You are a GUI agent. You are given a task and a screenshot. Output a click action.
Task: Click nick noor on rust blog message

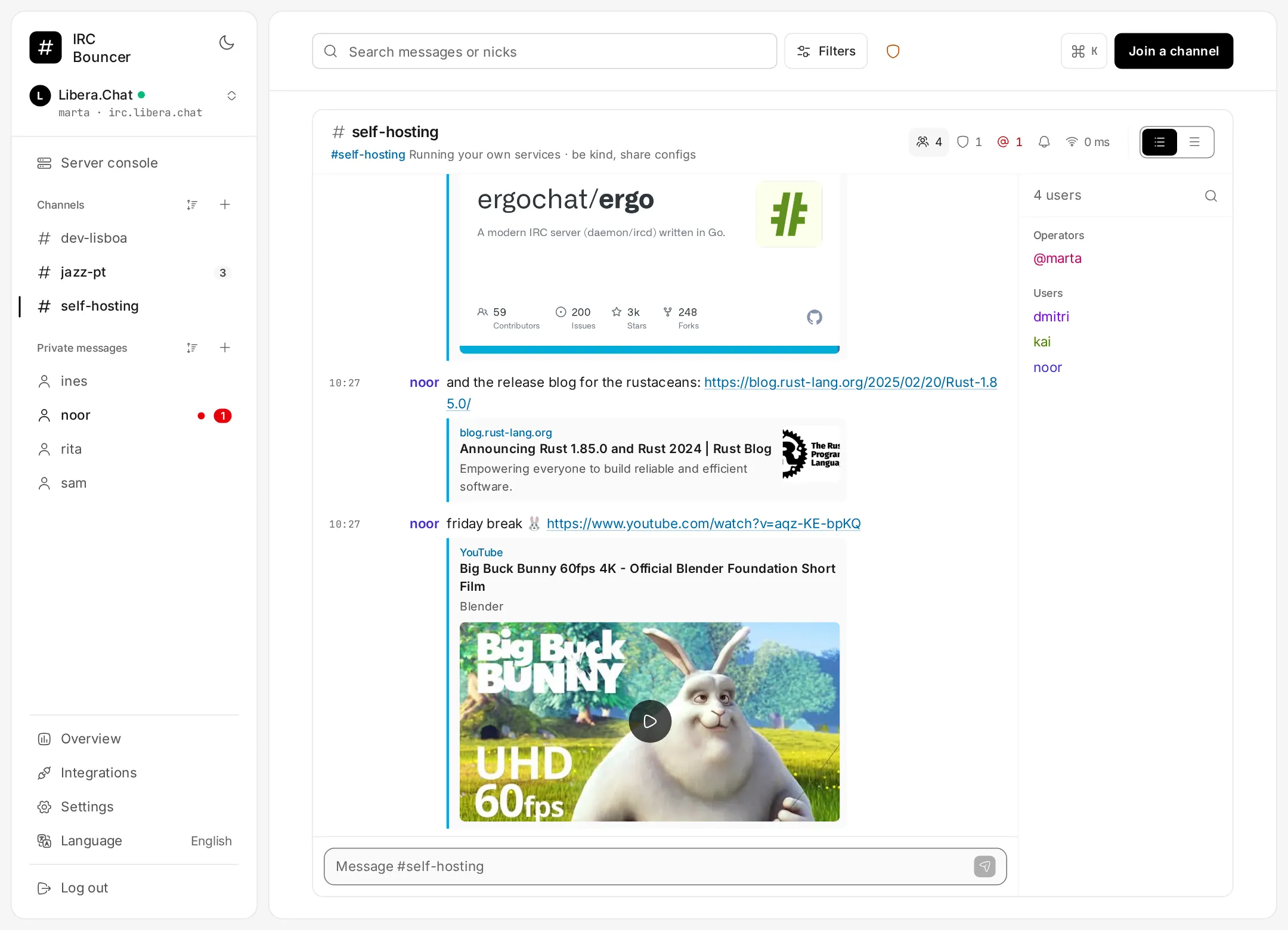point(424,382)
